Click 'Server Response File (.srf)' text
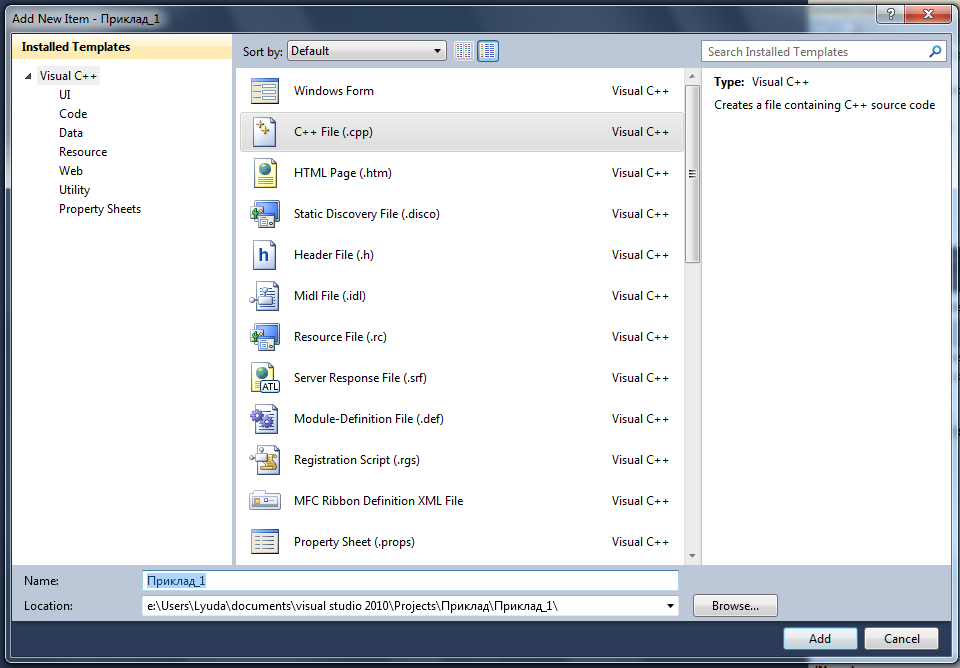The height and width of the screenshot is (668, 960). 360,378
